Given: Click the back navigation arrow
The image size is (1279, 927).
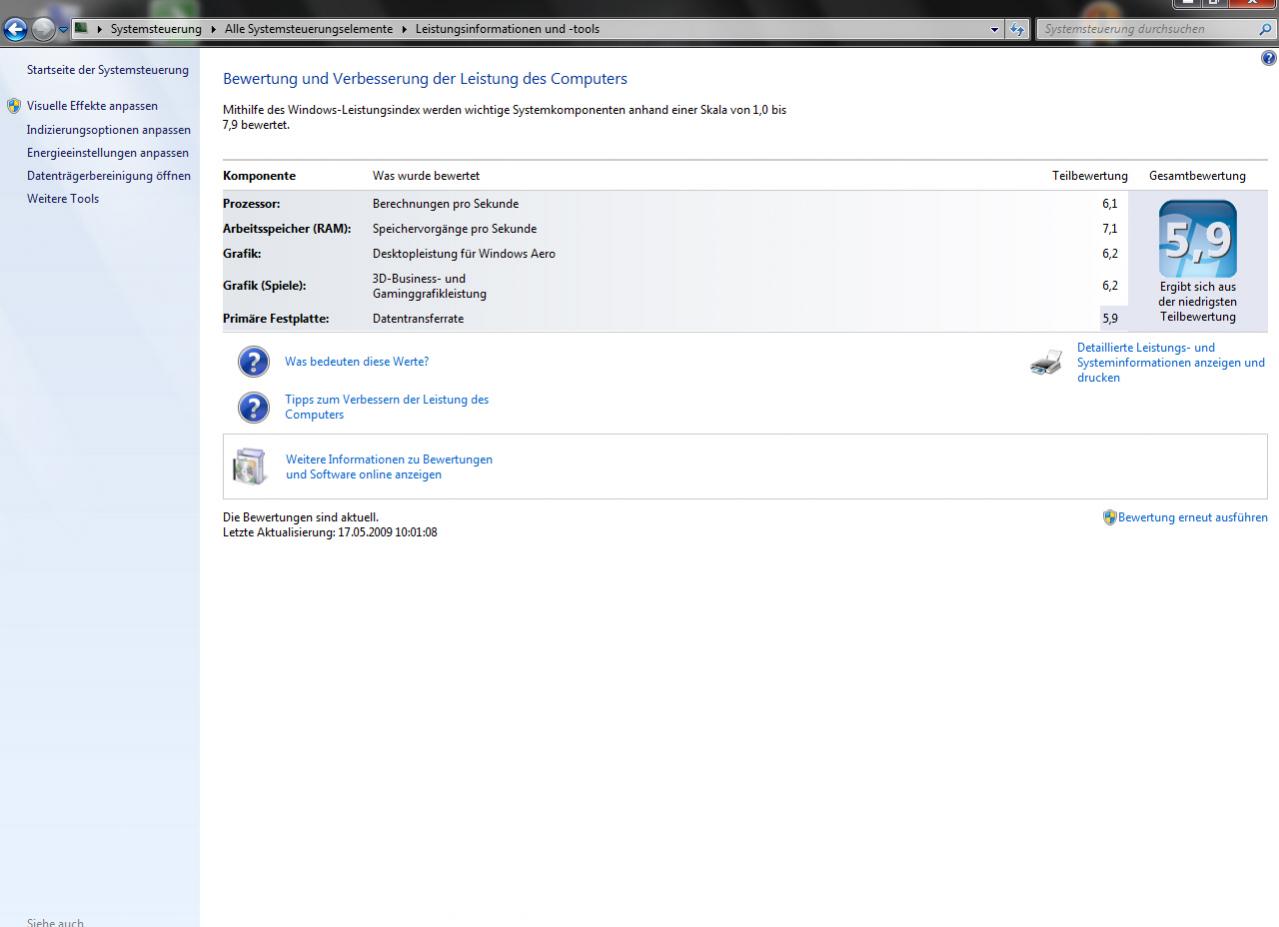Looking at the screenshot, I should 15,29.
